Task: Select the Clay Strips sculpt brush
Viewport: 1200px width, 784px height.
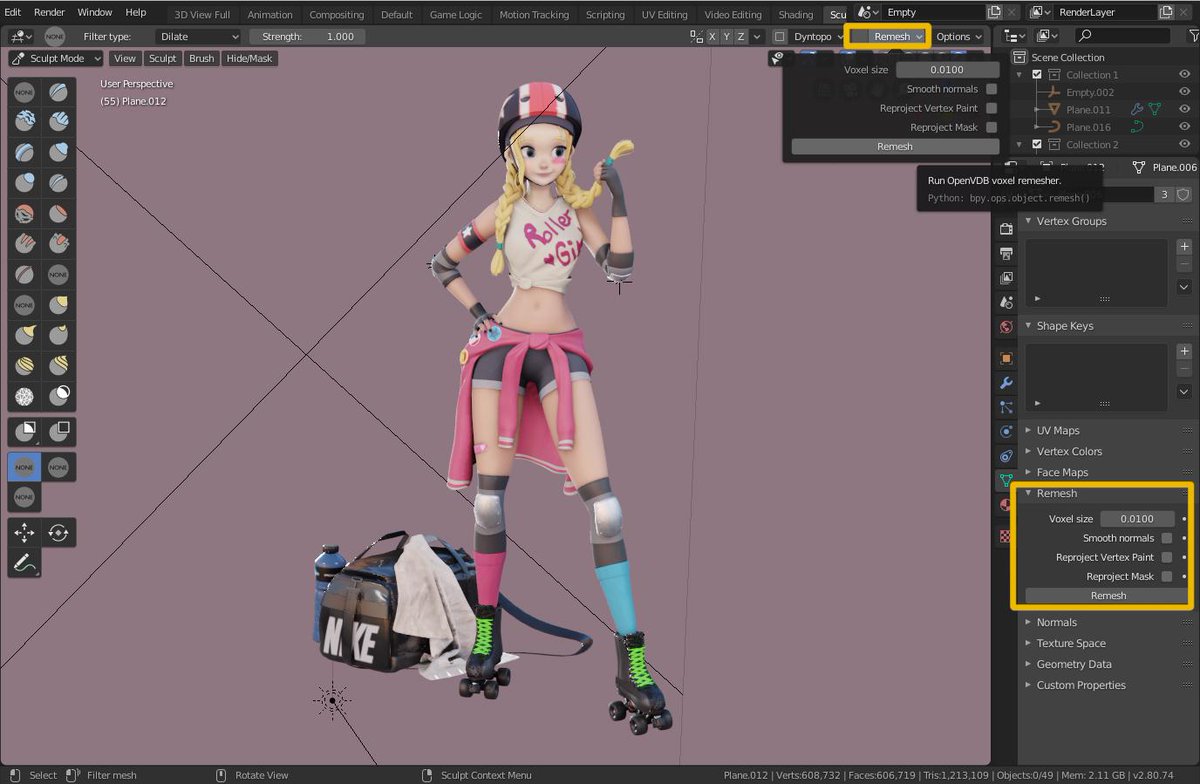Action: (x=59, y=122)
